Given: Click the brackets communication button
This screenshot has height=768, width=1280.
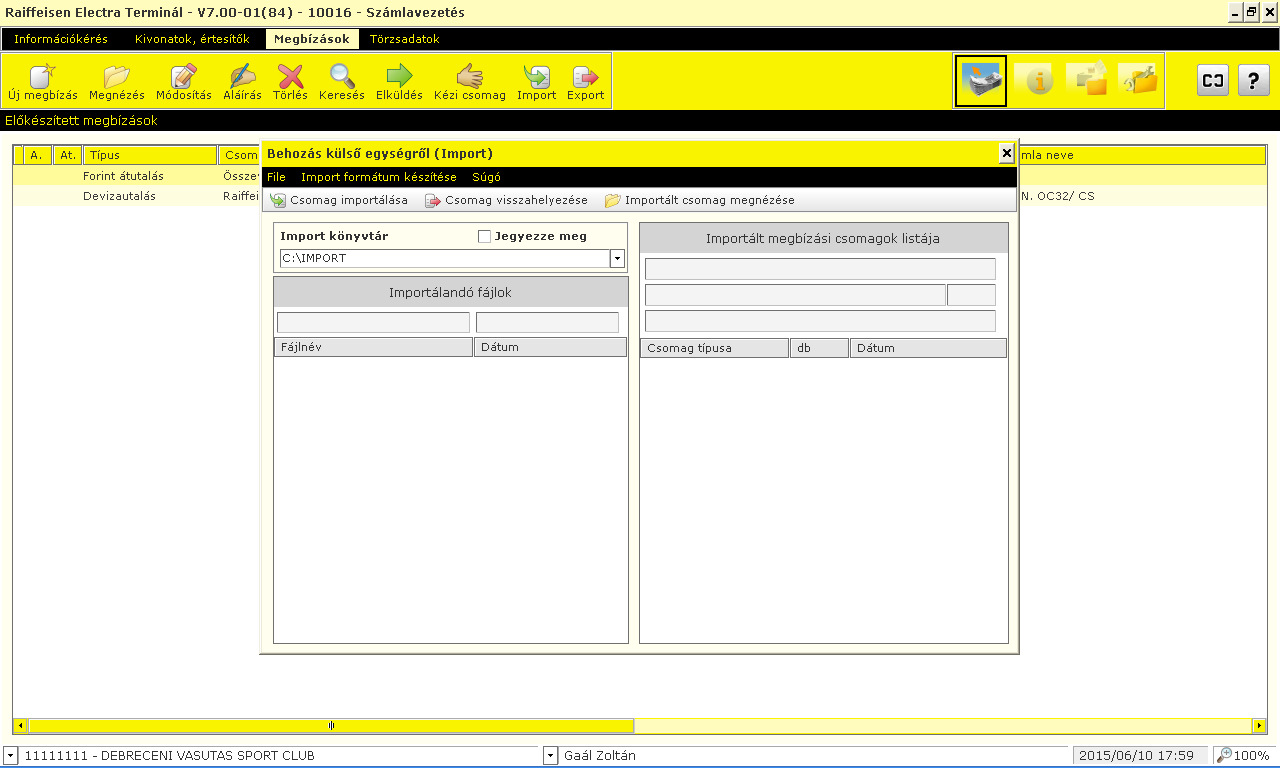Looking at the screenshot, I should tap(1213, 80).
